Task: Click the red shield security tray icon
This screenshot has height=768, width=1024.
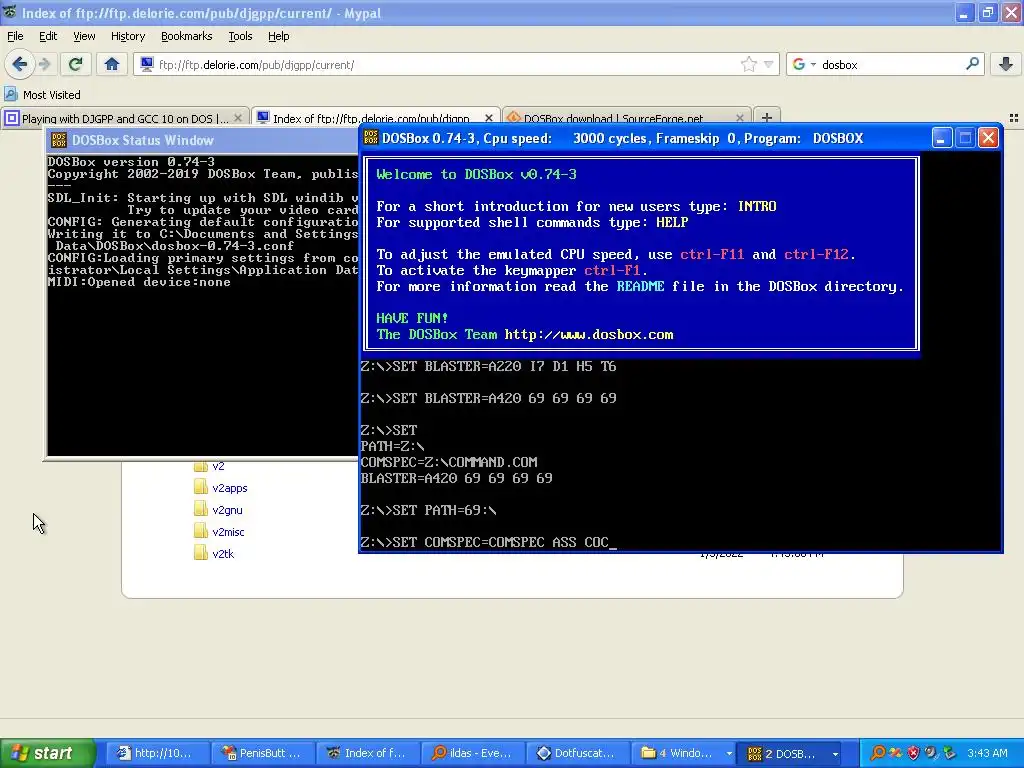Action: (914, 753)
